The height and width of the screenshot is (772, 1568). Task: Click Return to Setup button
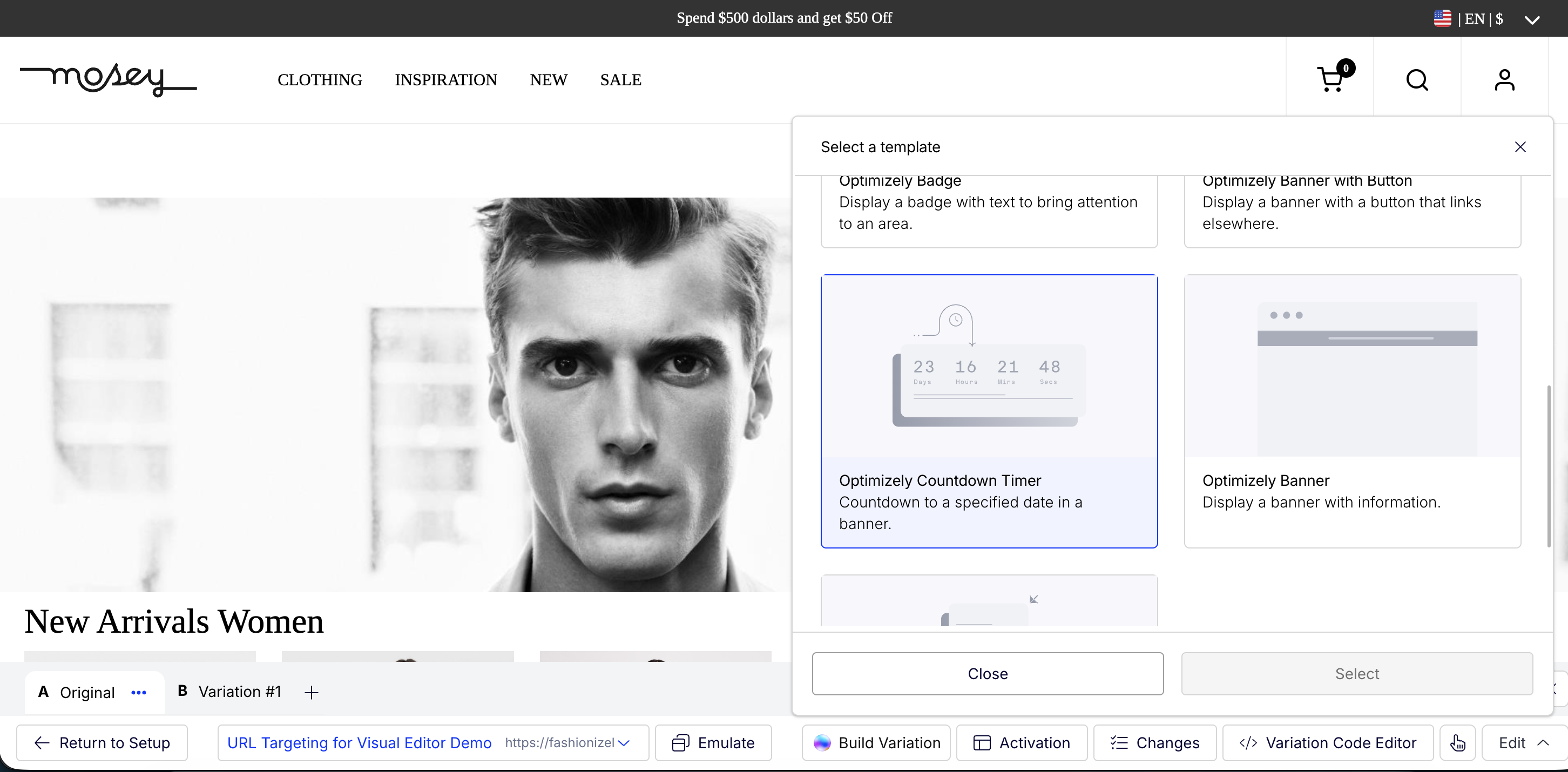[102, 742]
